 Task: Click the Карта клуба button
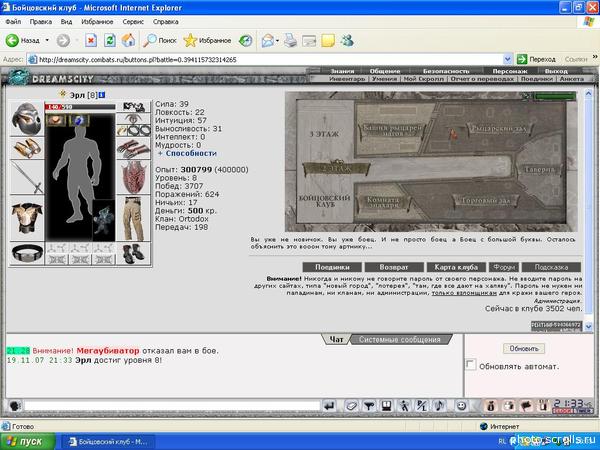tap(456, 267)
